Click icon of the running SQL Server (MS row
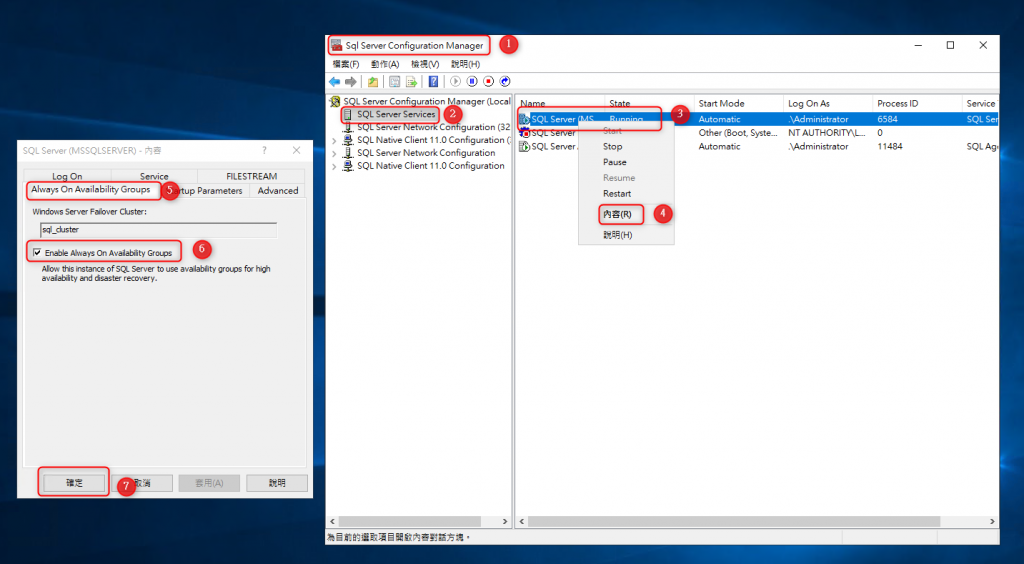This screenshot has height=564, width=1024. point(524,119)
